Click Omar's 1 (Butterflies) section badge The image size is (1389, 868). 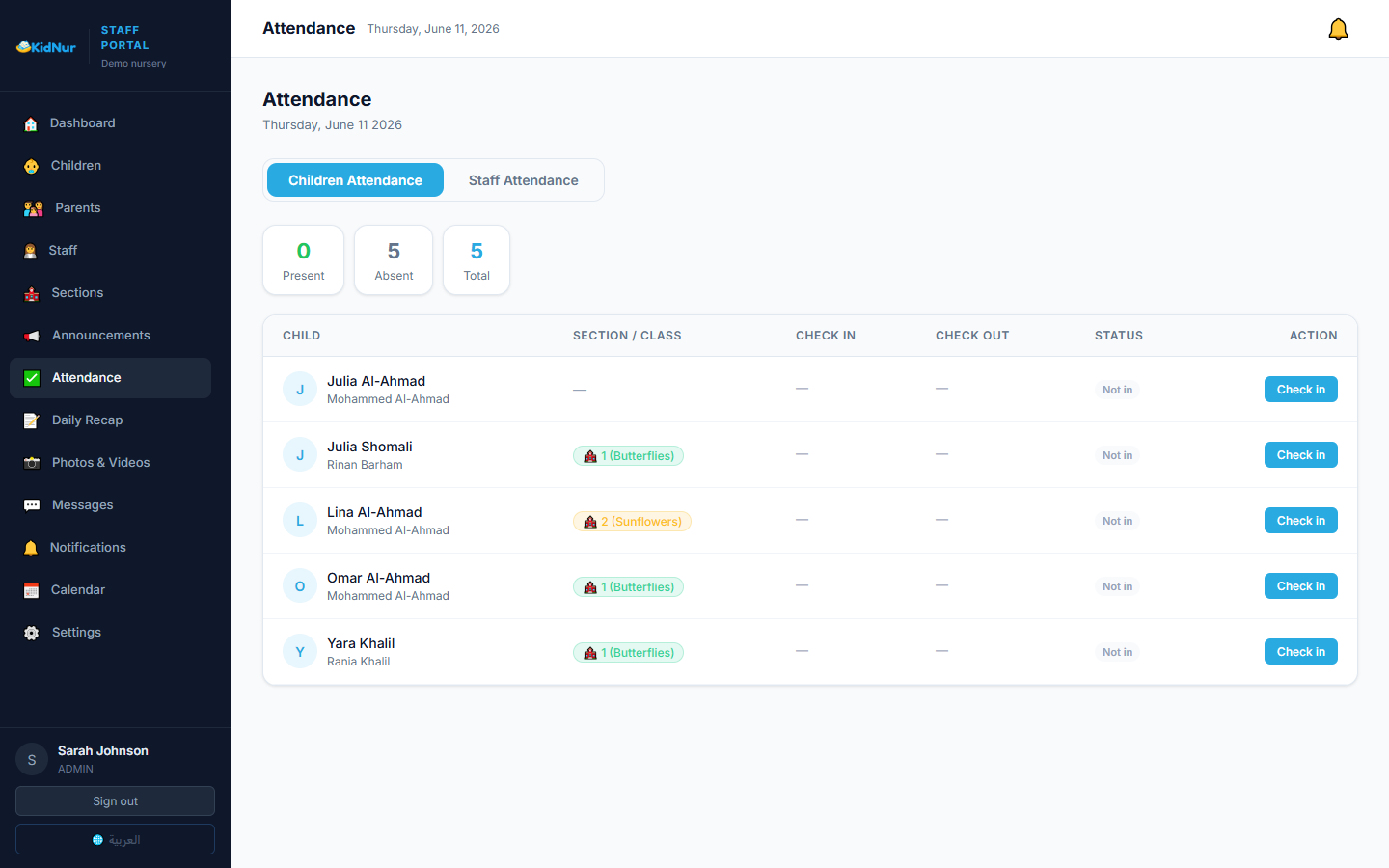(x=628, y=587)
